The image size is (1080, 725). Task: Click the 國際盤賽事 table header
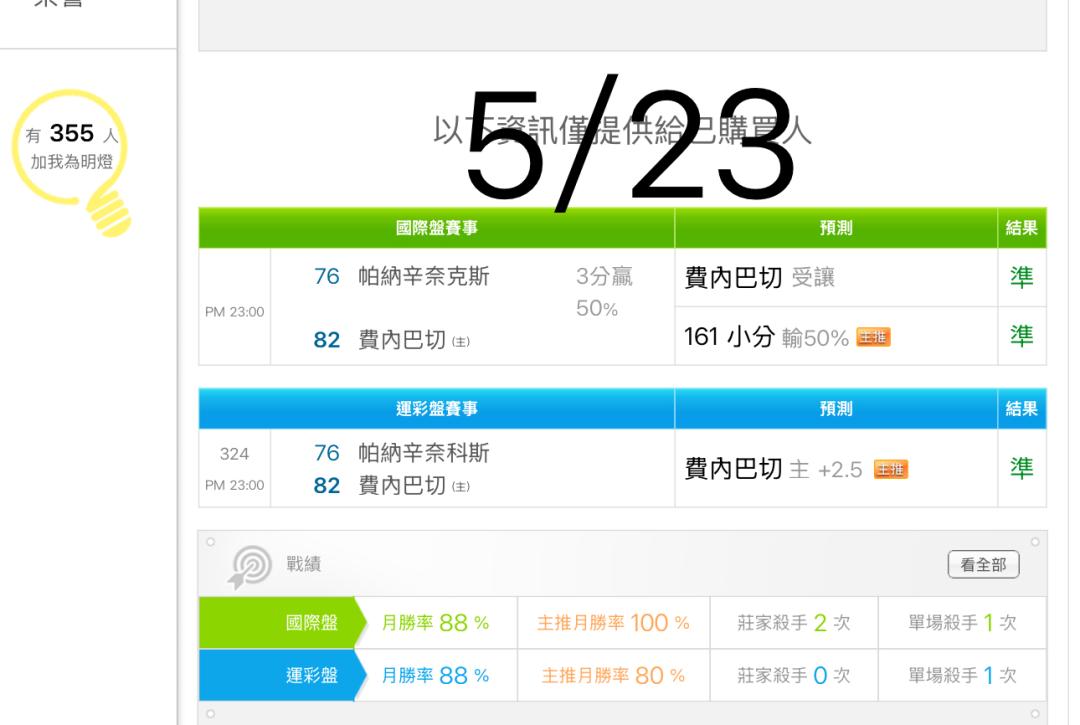tap(437, 228)
